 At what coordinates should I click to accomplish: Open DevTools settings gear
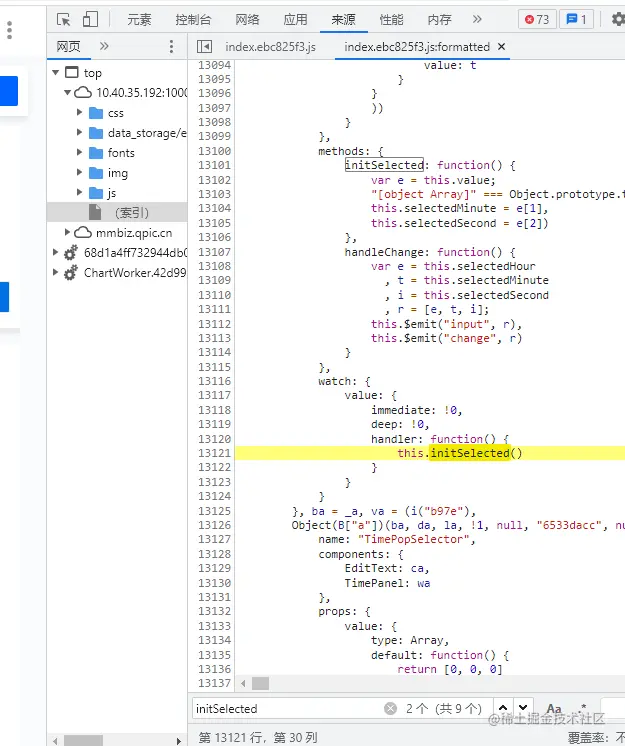(618, 20)
